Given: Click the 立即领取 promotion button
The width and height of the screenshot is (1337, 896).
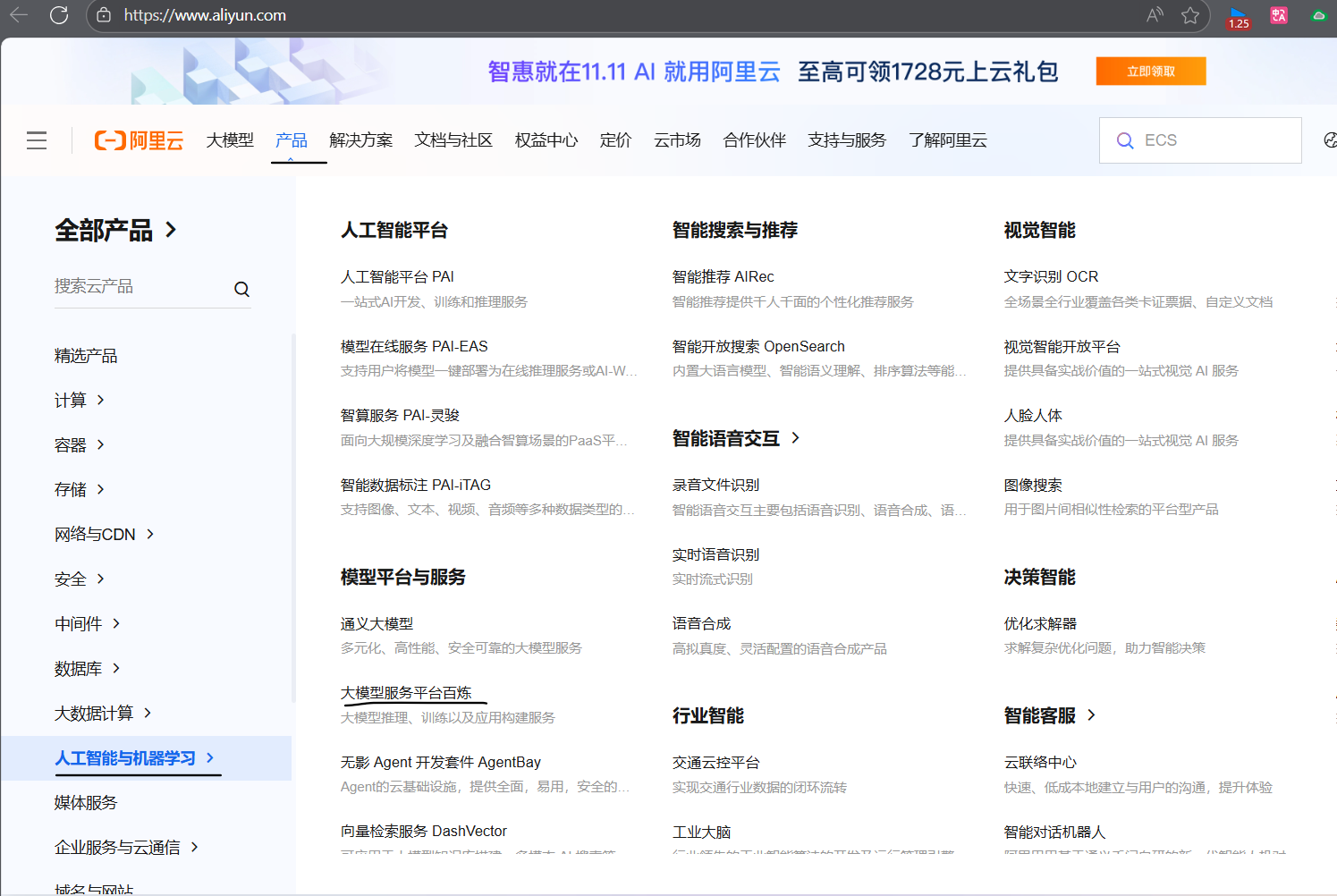Looking at the screenshot, I should (x=1151, y=71).
